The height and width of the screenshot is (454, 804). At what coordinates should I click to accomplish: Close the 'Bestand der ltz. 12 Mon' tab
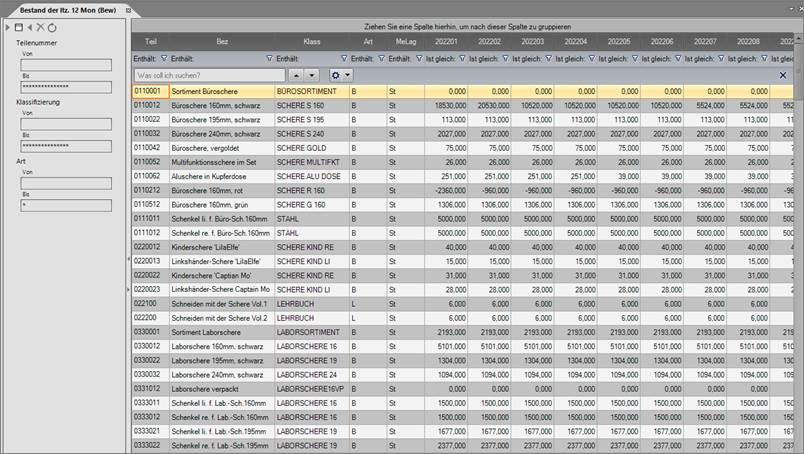click(x=129, y=9)
